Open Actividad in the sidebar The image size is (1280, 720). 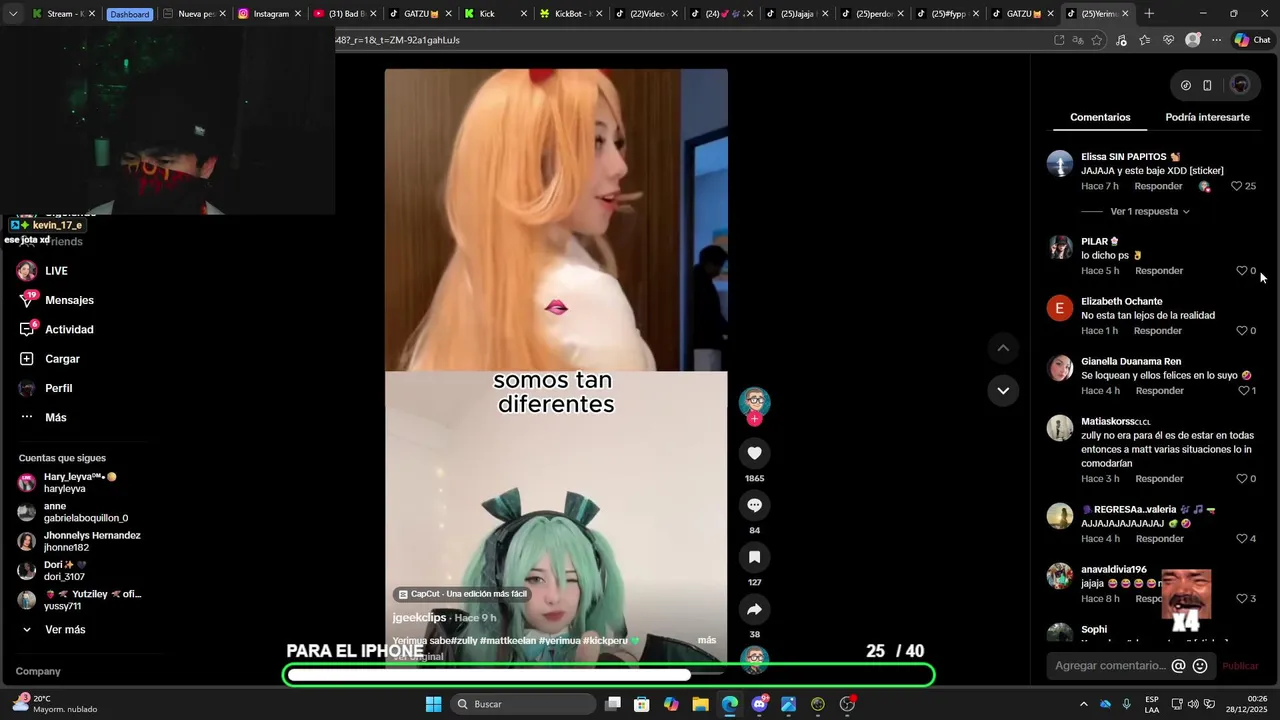[x=69, y=329]
